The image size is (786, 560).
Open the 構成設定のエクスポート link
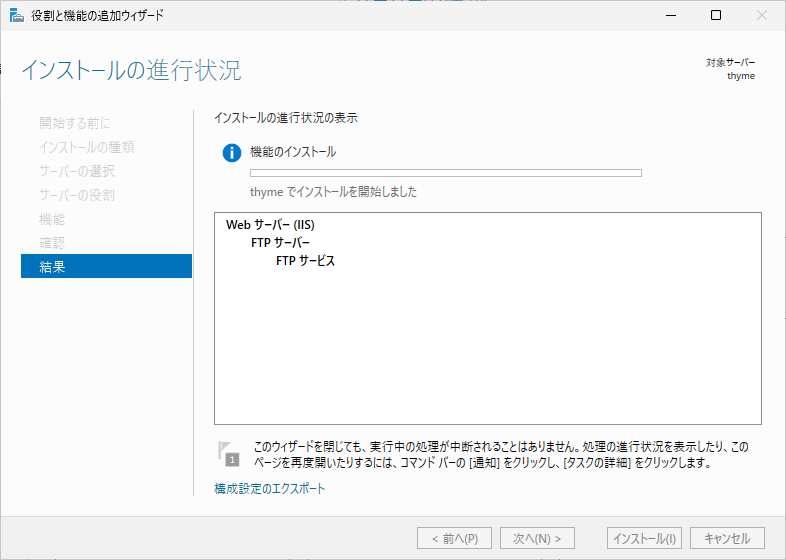click(270, 488)
